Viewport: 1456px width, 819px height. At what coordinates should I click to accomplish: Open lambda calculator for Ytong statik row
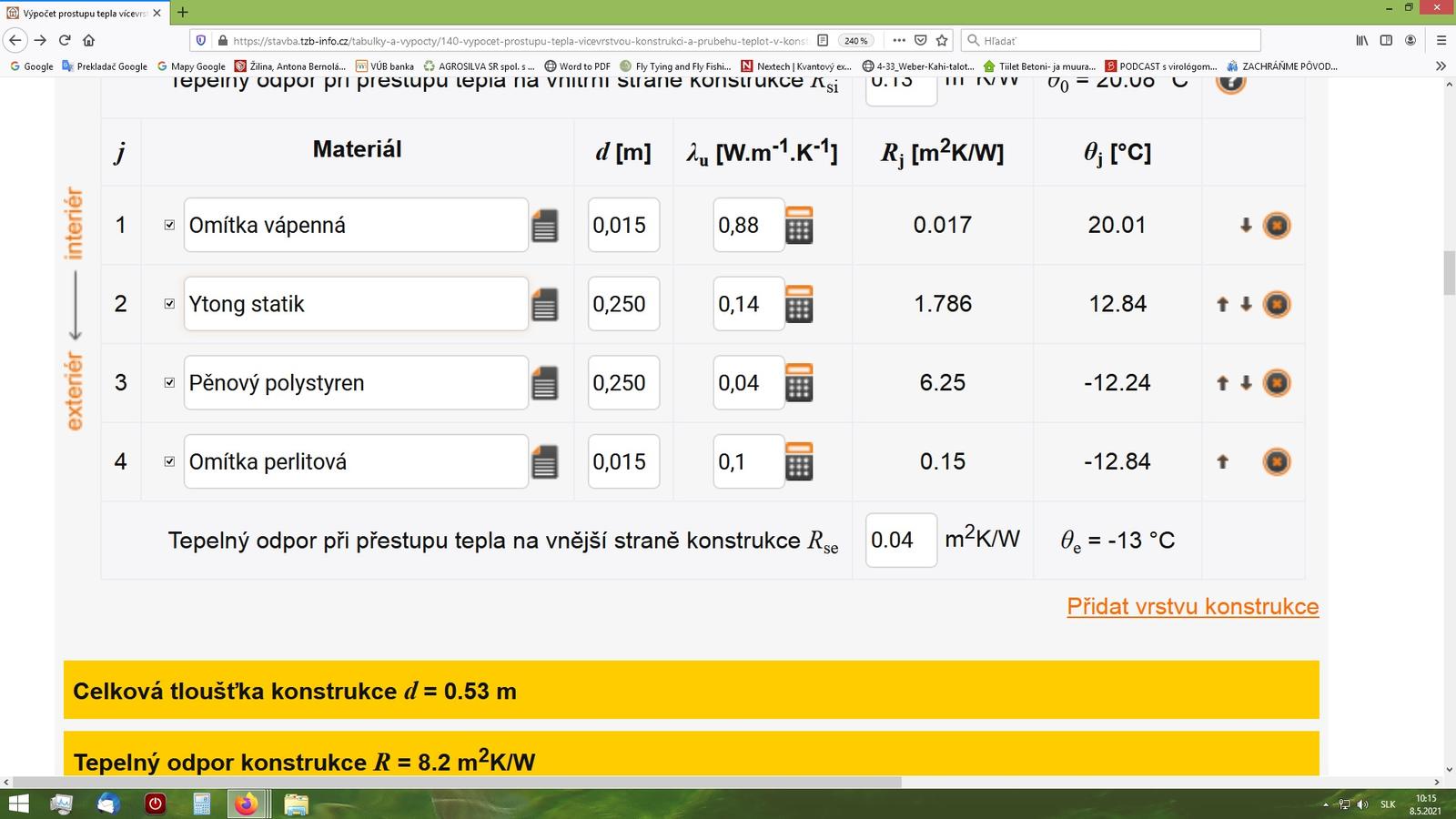coord(798,304)
